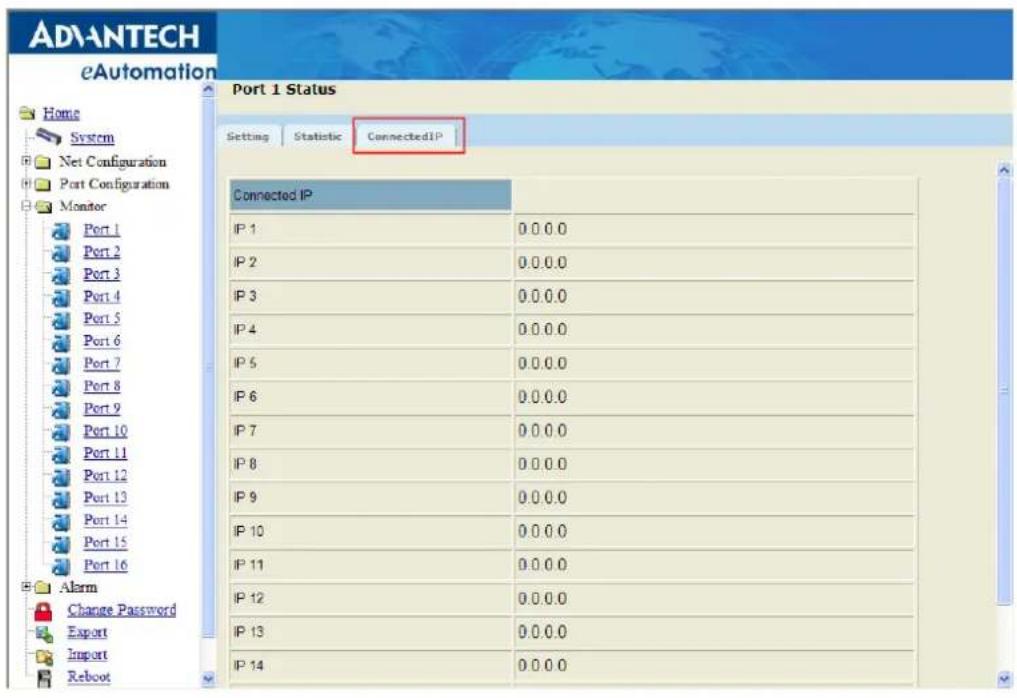Viewport: 1017px width, 698px height.
Task: Click the IP 14 row label
Action: [248, 666]
